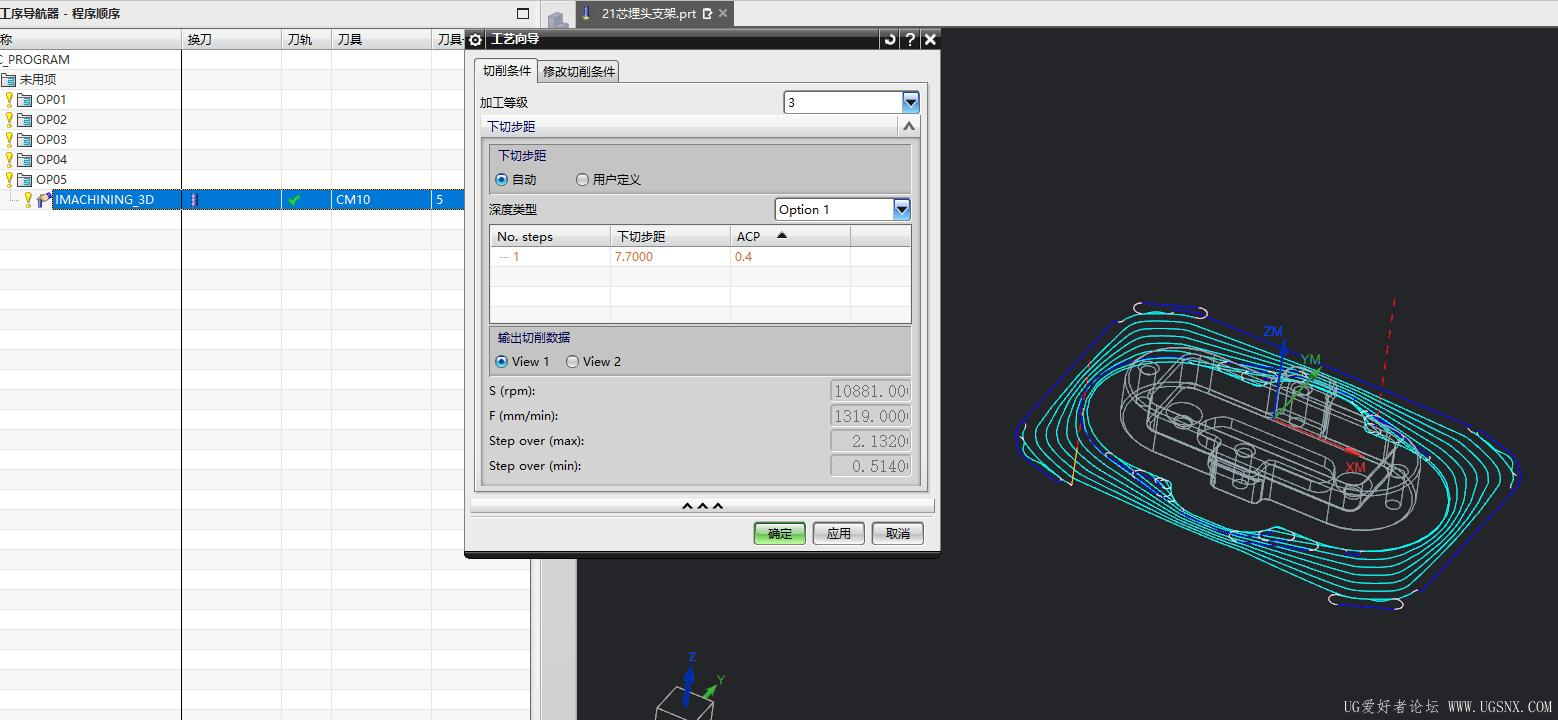Click the yellow warning status icon beside OP05
This screenshot has width=1558, height=720.
click(x=10, y=180)
